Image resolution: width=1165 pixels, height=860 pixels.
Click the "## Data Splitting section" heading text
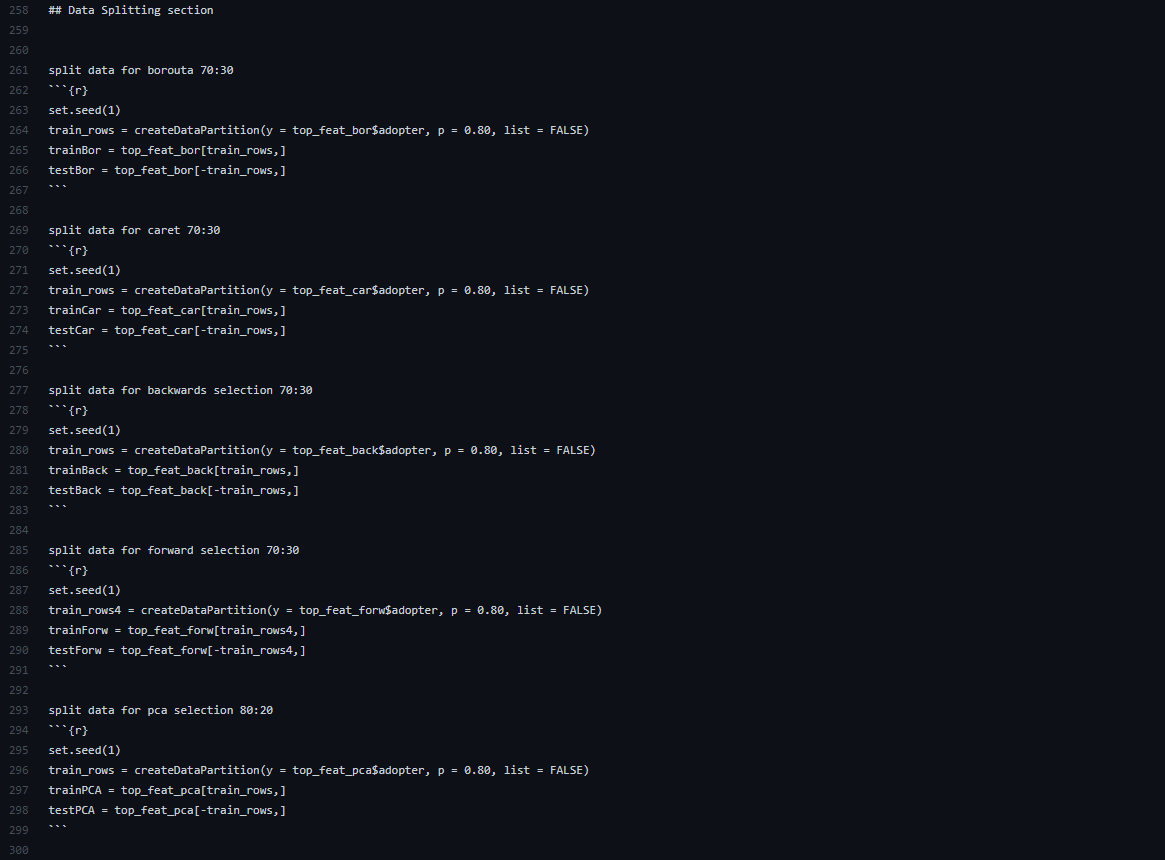pyautogui.click(x=130, y=10)
